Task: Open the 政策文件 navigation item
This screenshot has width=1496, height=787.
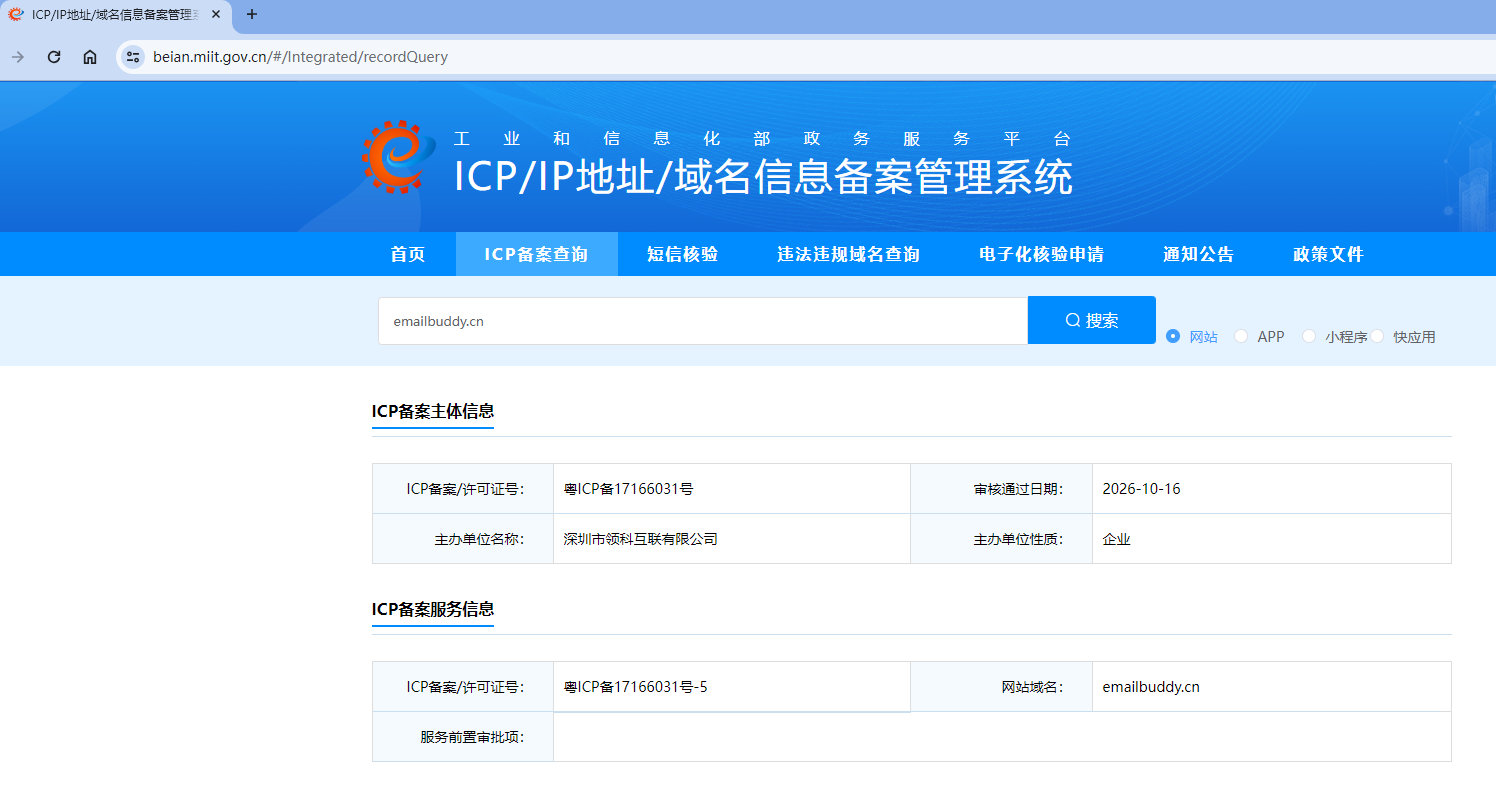Action: click(x=1329, y=254)
